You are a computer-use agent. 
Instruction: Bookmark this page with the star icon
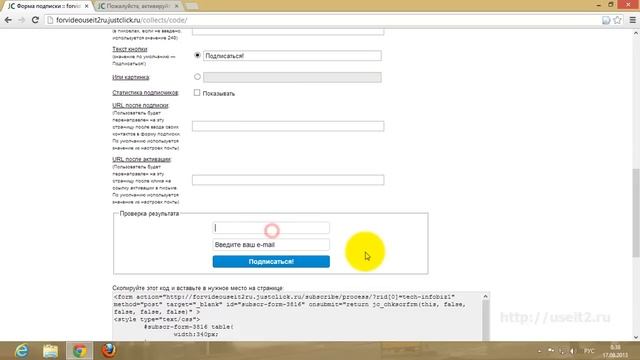pos(618,20)
